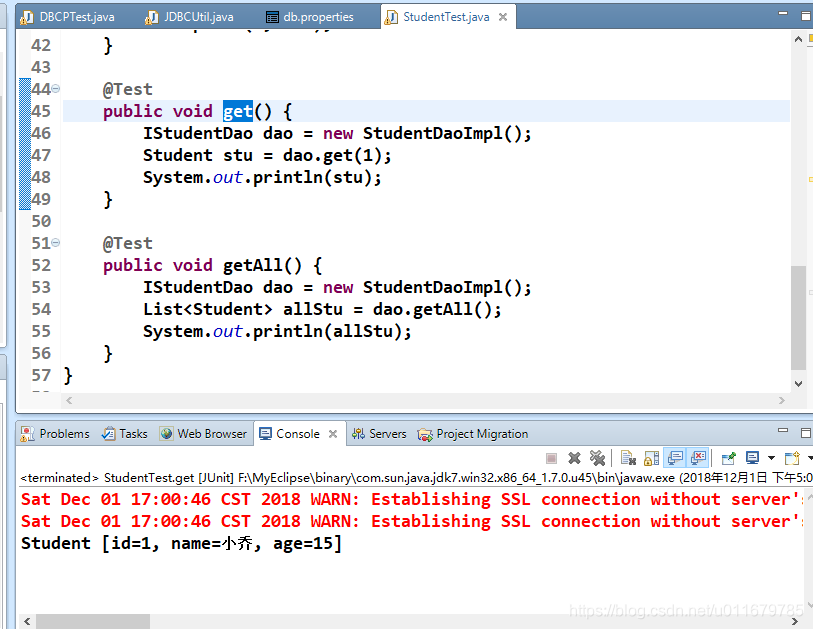This screenshot has height=629, width=813.
Task: Click the terminated StudentTest.get launch label
Action: [415, 477]
